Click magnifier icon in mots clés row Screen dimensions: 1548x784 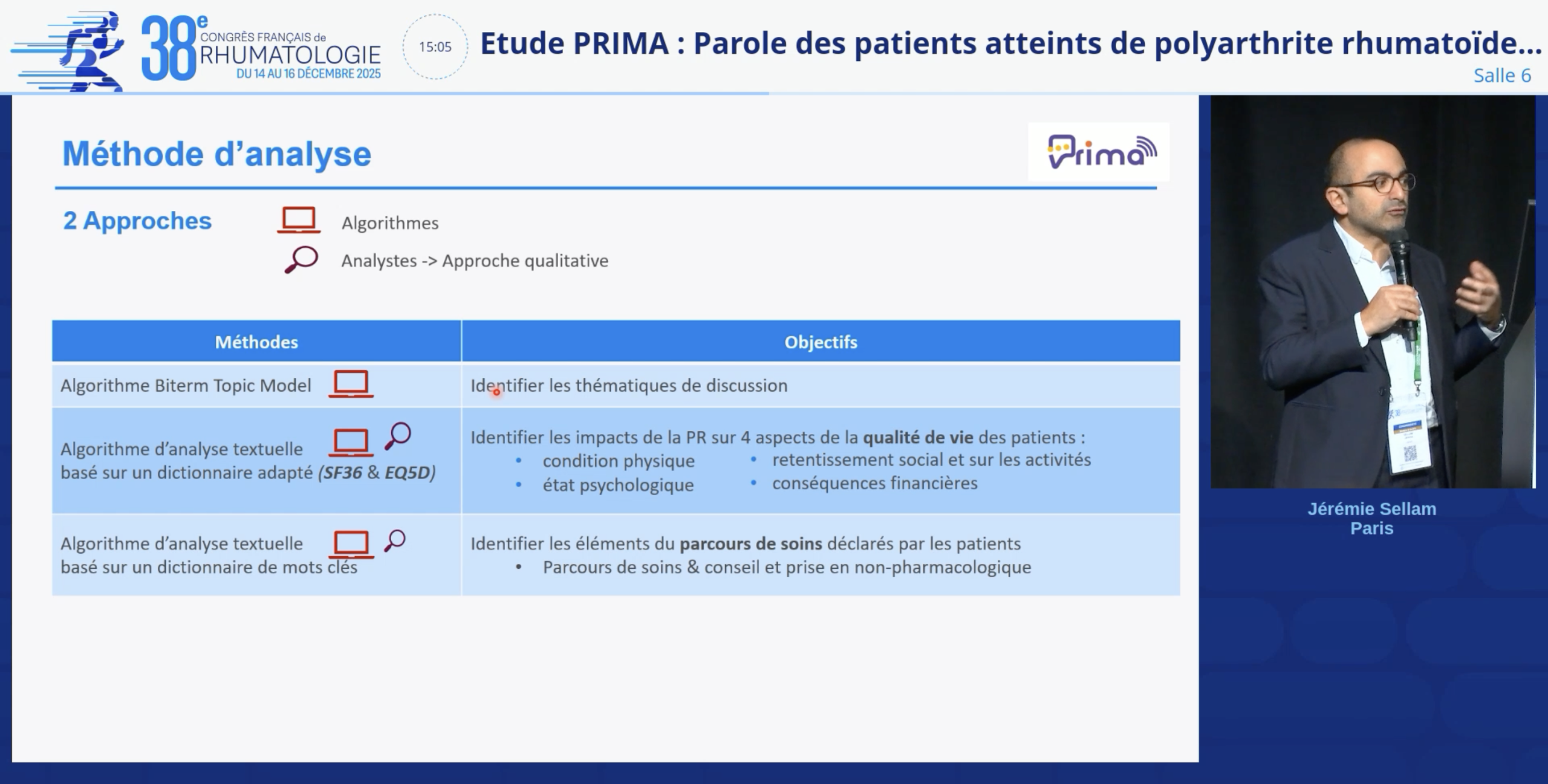pos(394,540)
